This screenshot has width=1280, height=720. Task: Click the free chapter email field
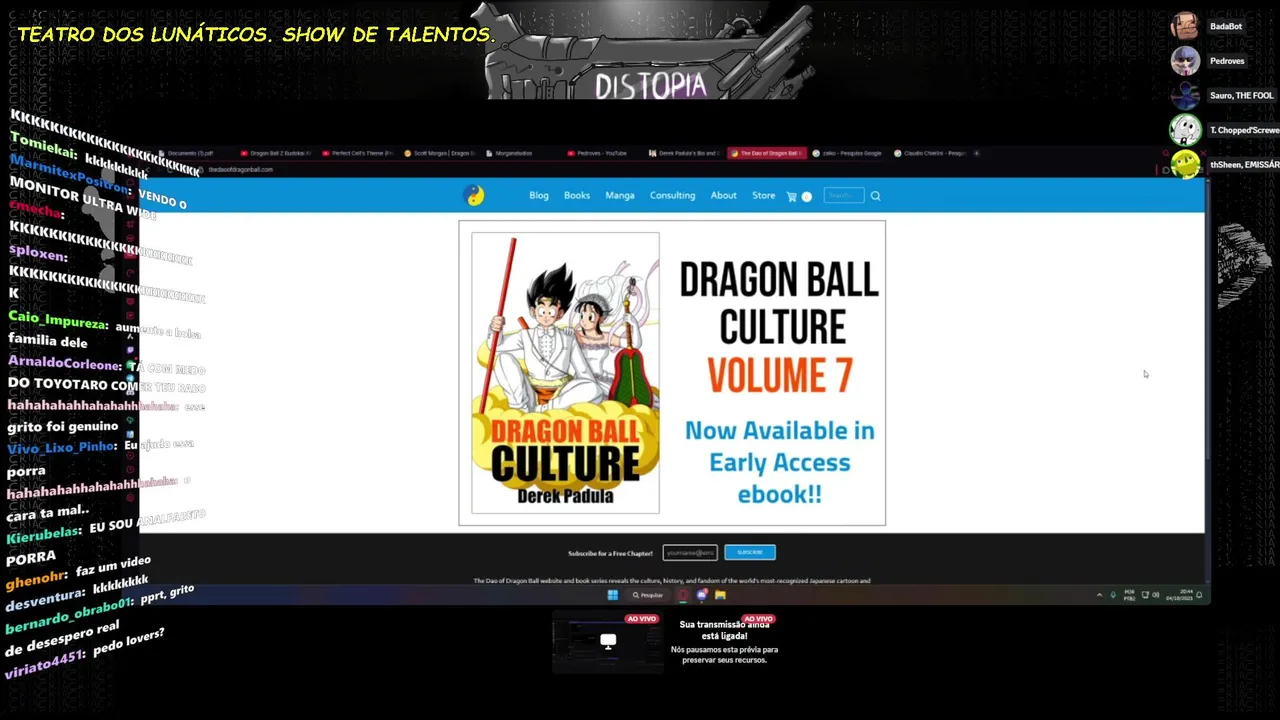pyautogui.click(x=690, y=552)
